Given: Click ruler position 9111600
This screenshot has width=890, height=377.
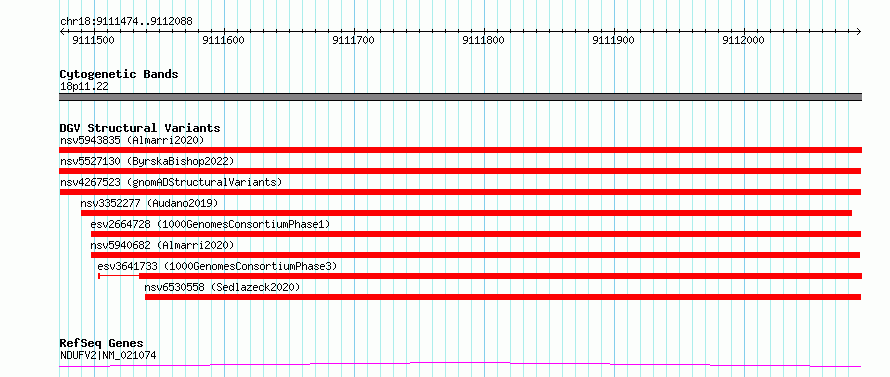Looking at the screenshot, I should point(224,40).
